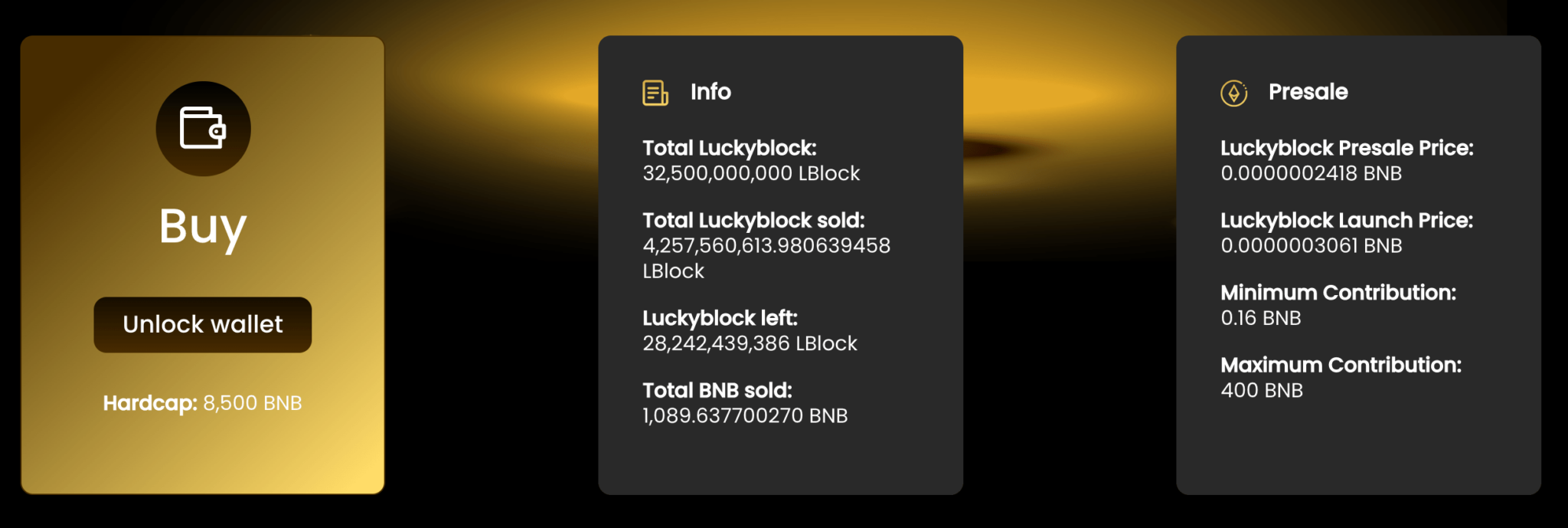The image size is (1568, 528).
Task: Select the Buy heading text
Action: click(x=203, y=227)
